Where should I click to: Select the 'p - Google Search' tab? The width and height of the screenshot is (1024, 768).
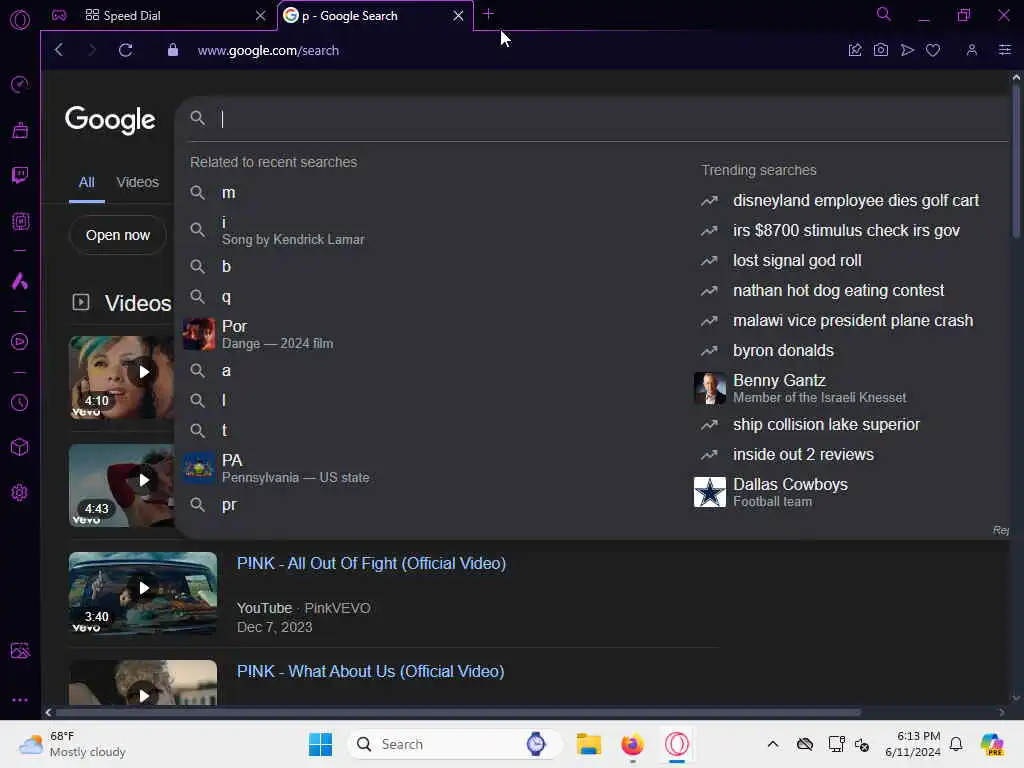click(x=375, y=16)
